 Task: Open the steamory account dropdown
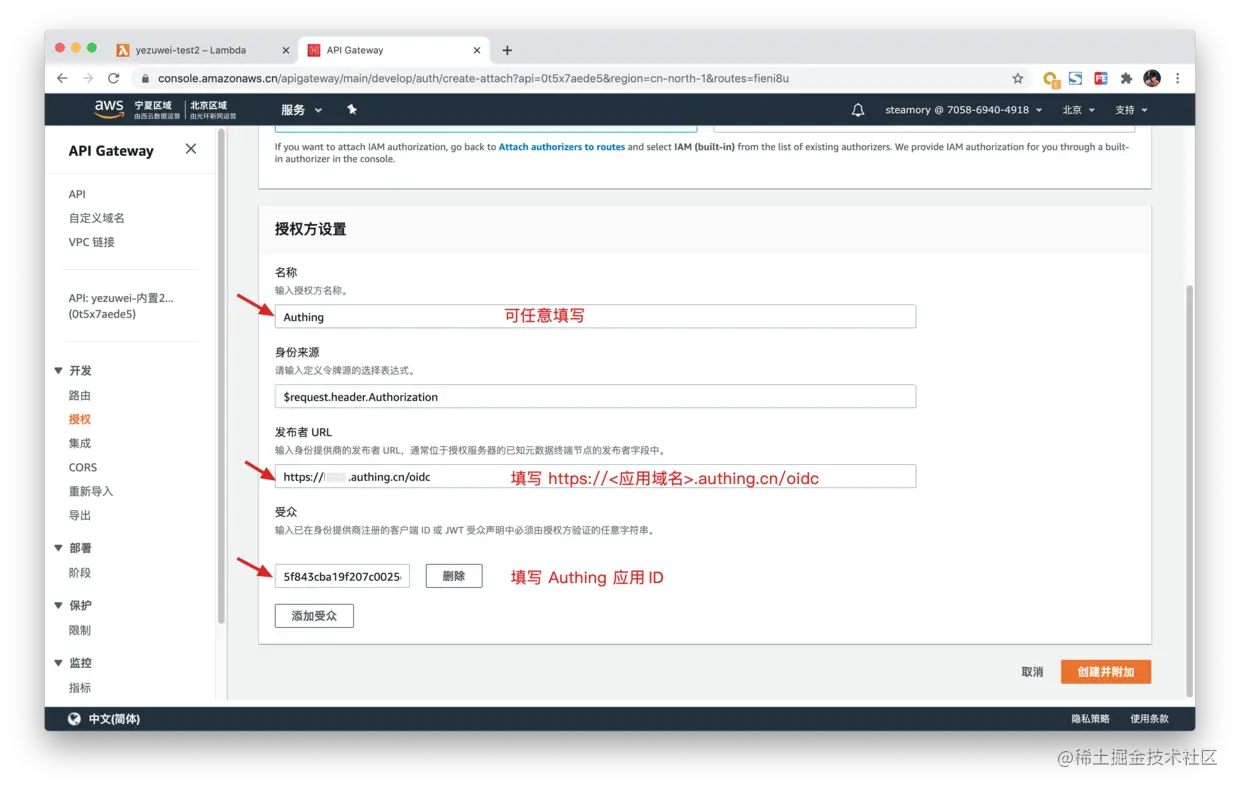click(x=964, y=110)
